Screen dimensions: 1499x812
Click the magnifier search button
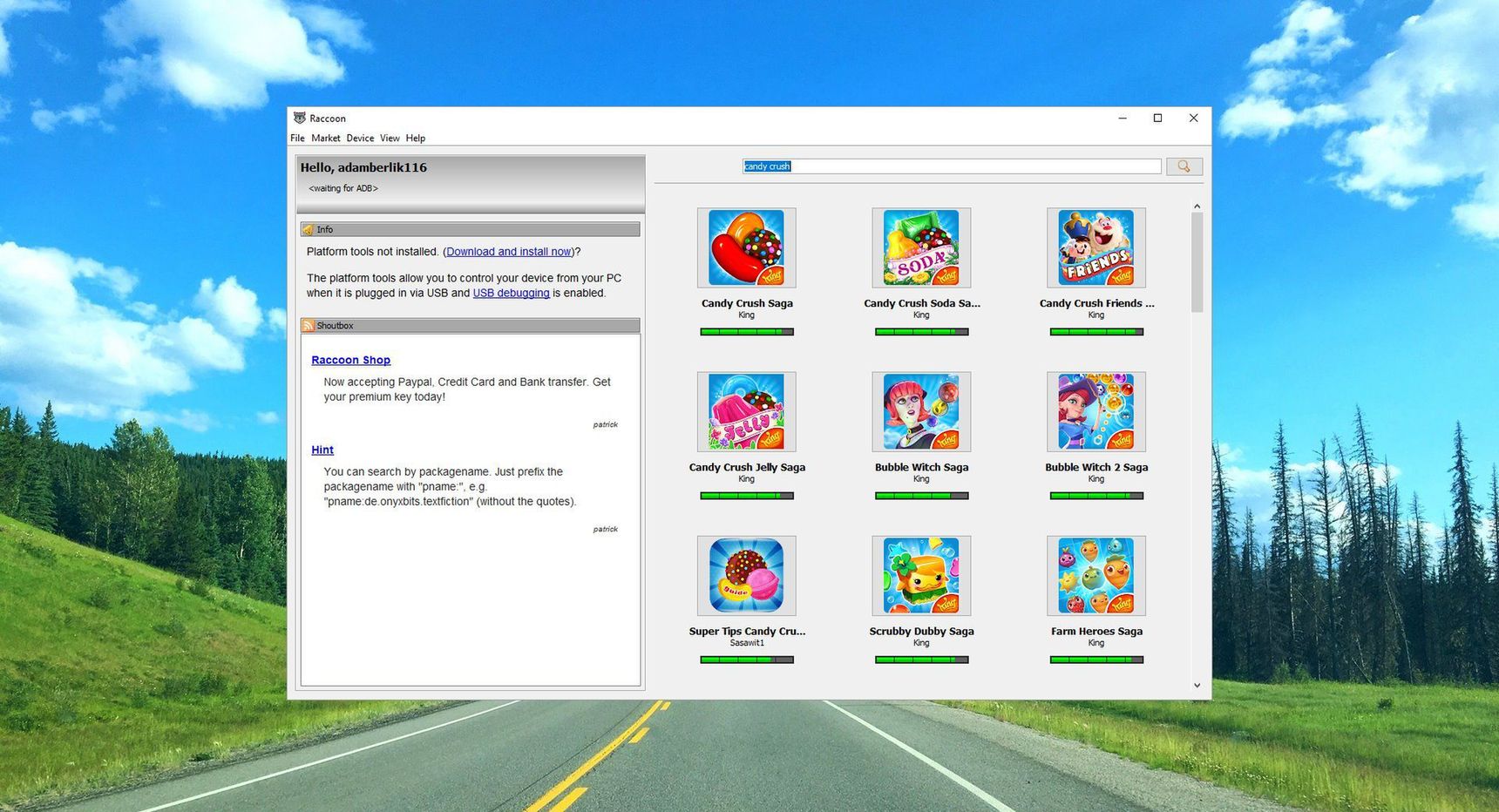(x=1184, y=166)
